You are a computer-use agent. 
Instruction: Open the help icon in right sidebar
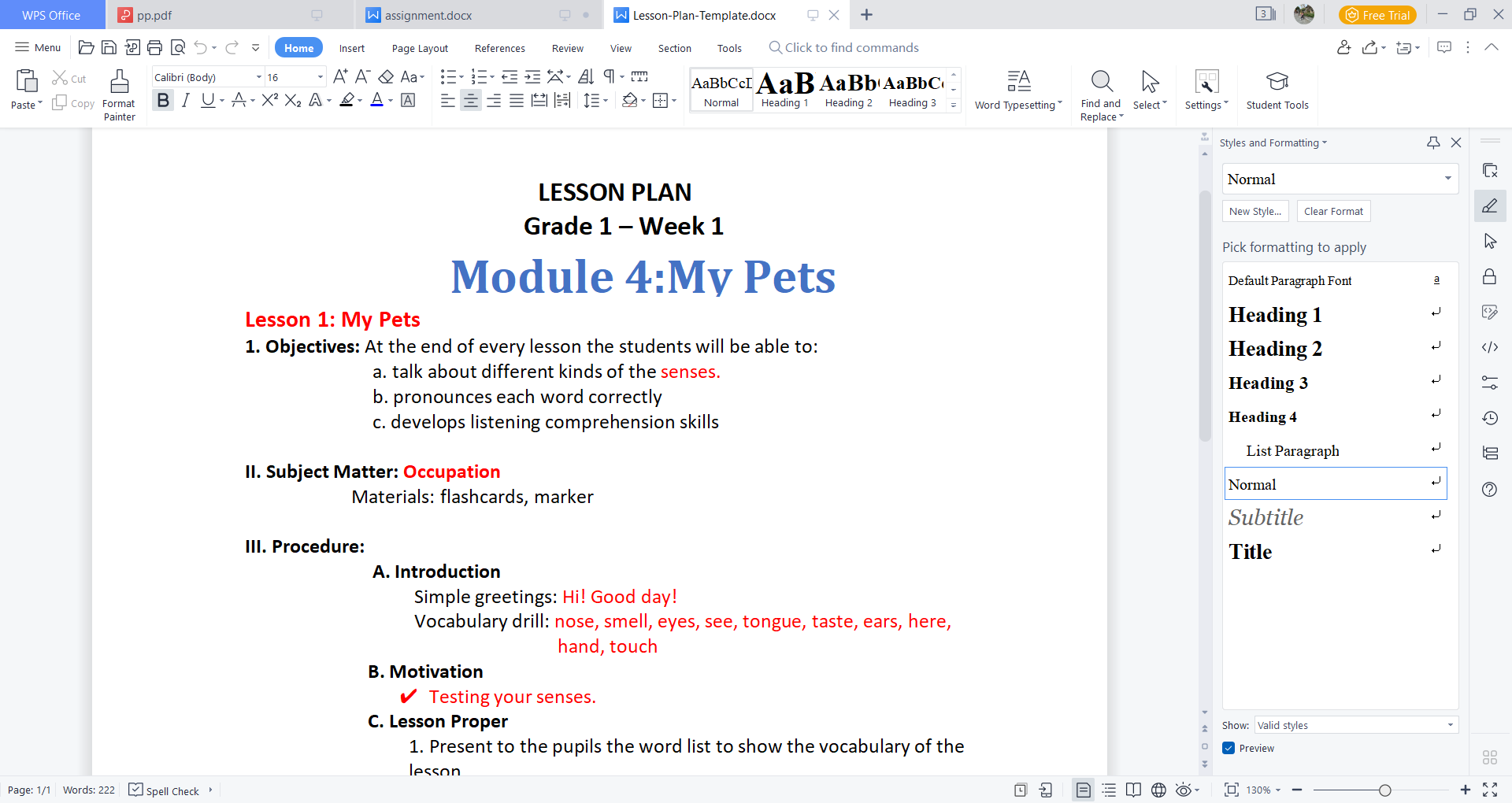1489,490
